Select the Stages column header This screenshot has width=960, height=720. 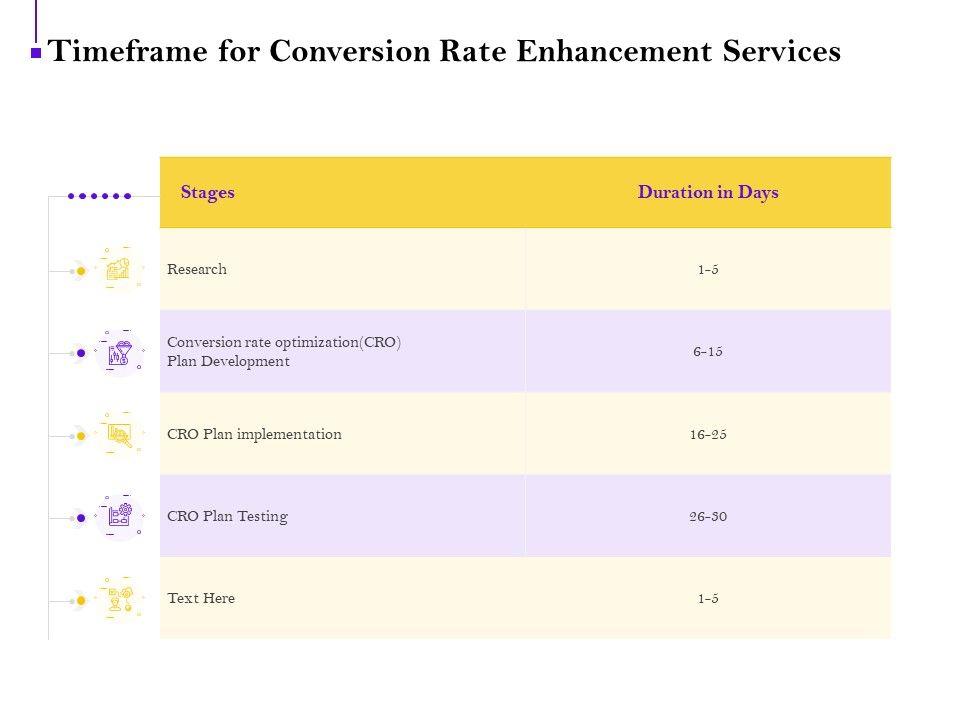pos(208,193)
